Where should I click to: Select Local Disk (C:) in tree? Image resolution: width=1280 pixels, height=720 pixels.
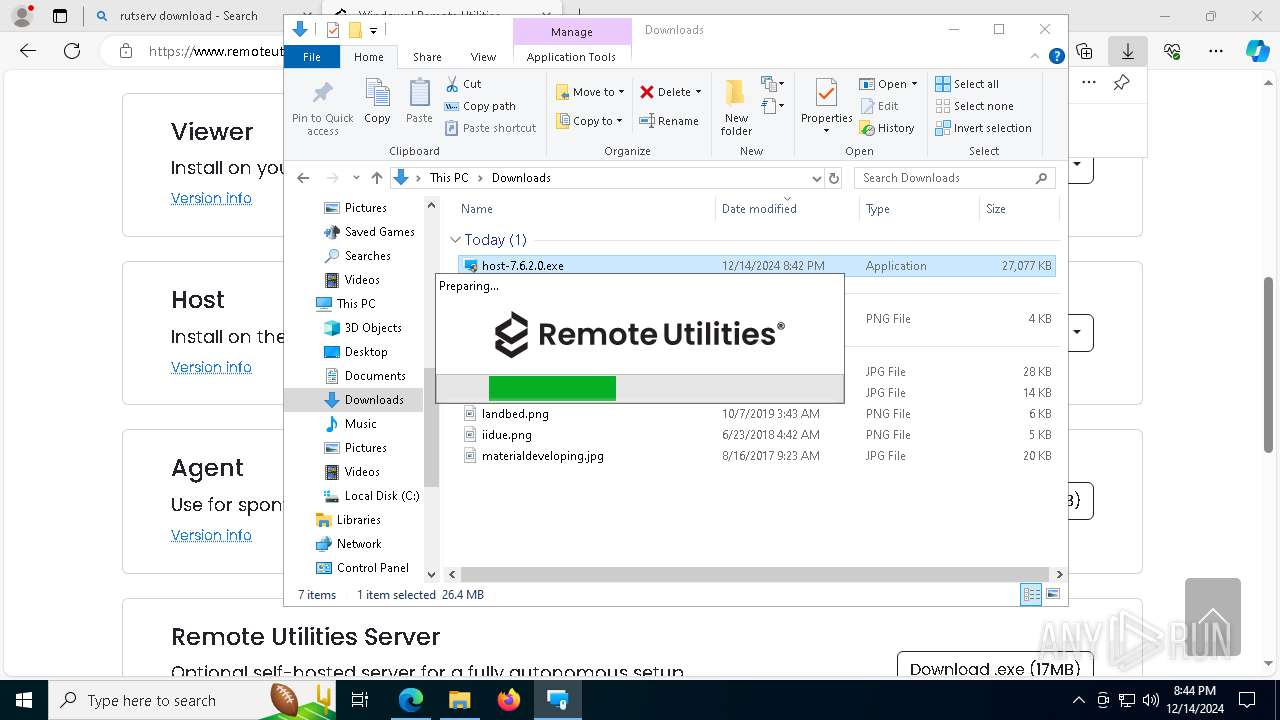[x=381, y=496]
